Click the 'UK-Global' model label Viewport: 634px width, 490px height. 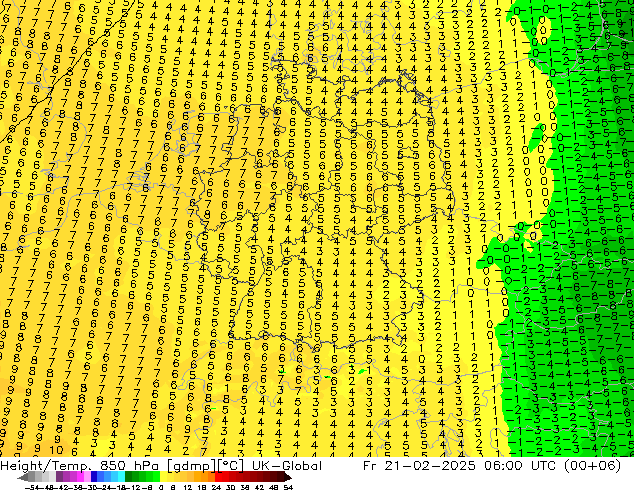(287, 466)
